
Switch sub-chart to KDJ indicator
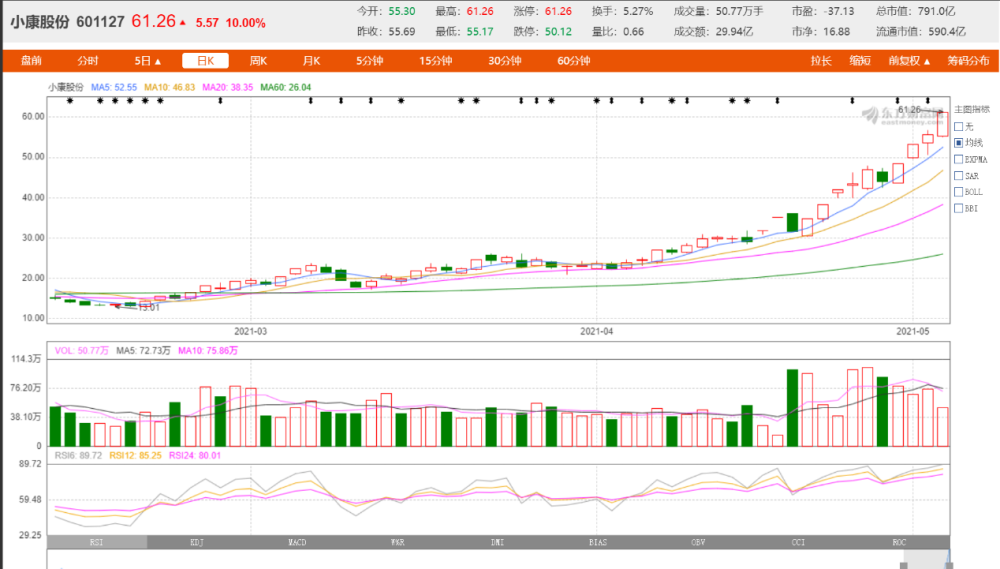pos(197,542)
